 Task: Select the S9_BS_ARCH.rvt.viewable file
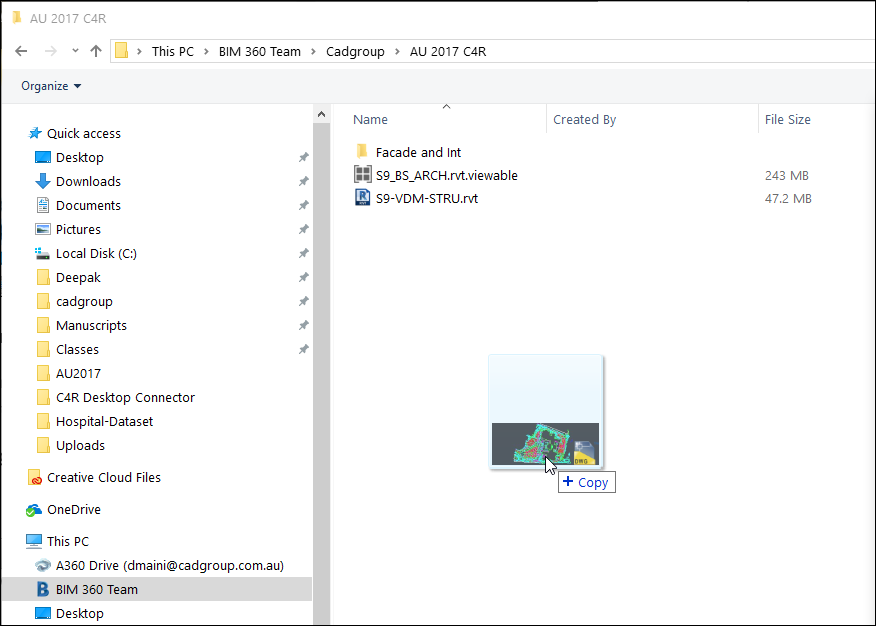446,175
